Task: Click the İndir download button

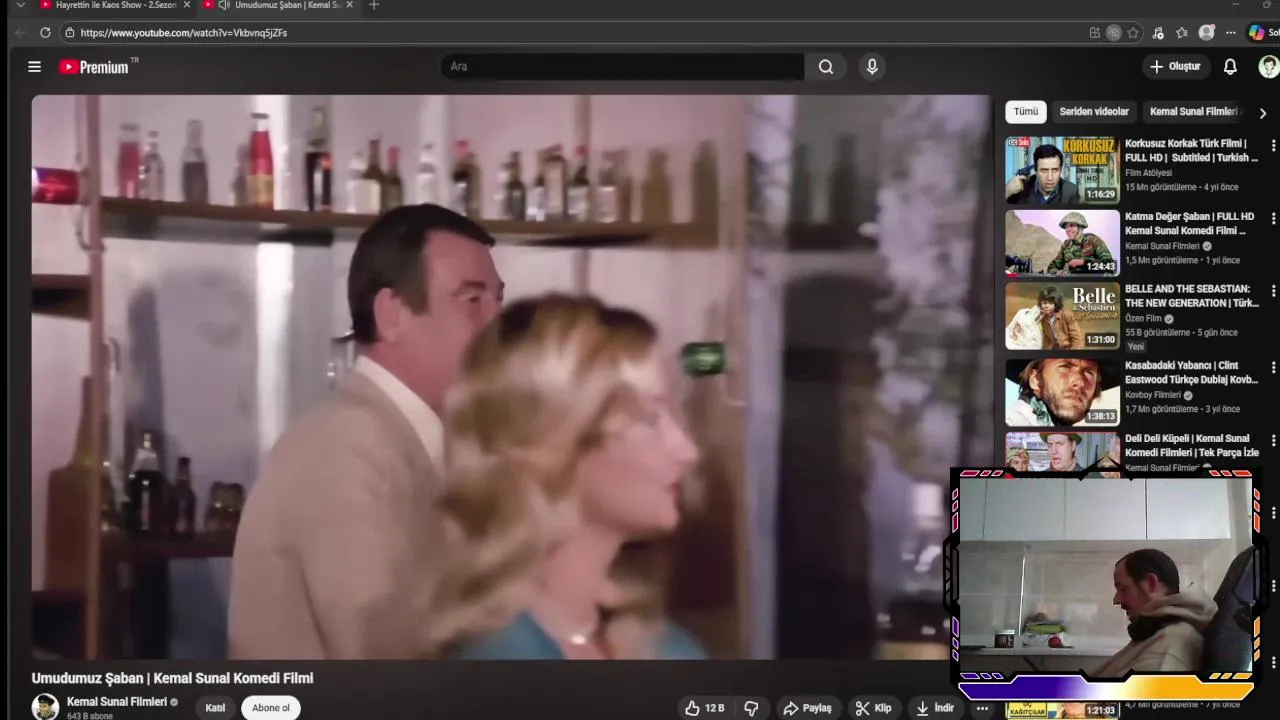Action: click(934, 708)
